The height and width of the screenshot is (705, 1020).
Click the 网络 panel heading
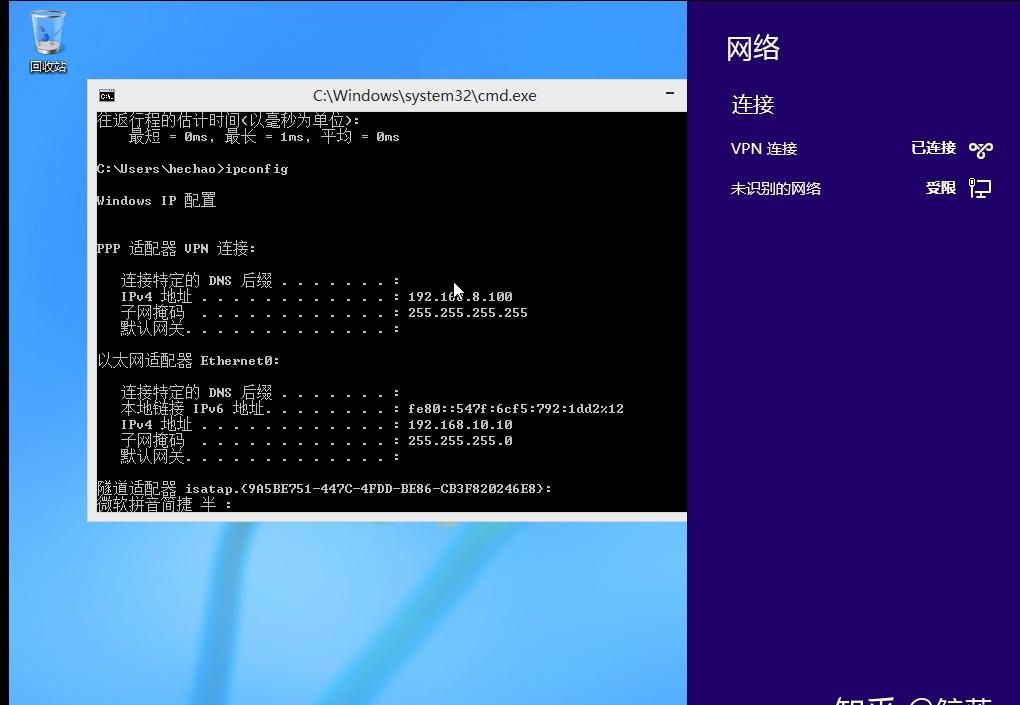(753, 49)
